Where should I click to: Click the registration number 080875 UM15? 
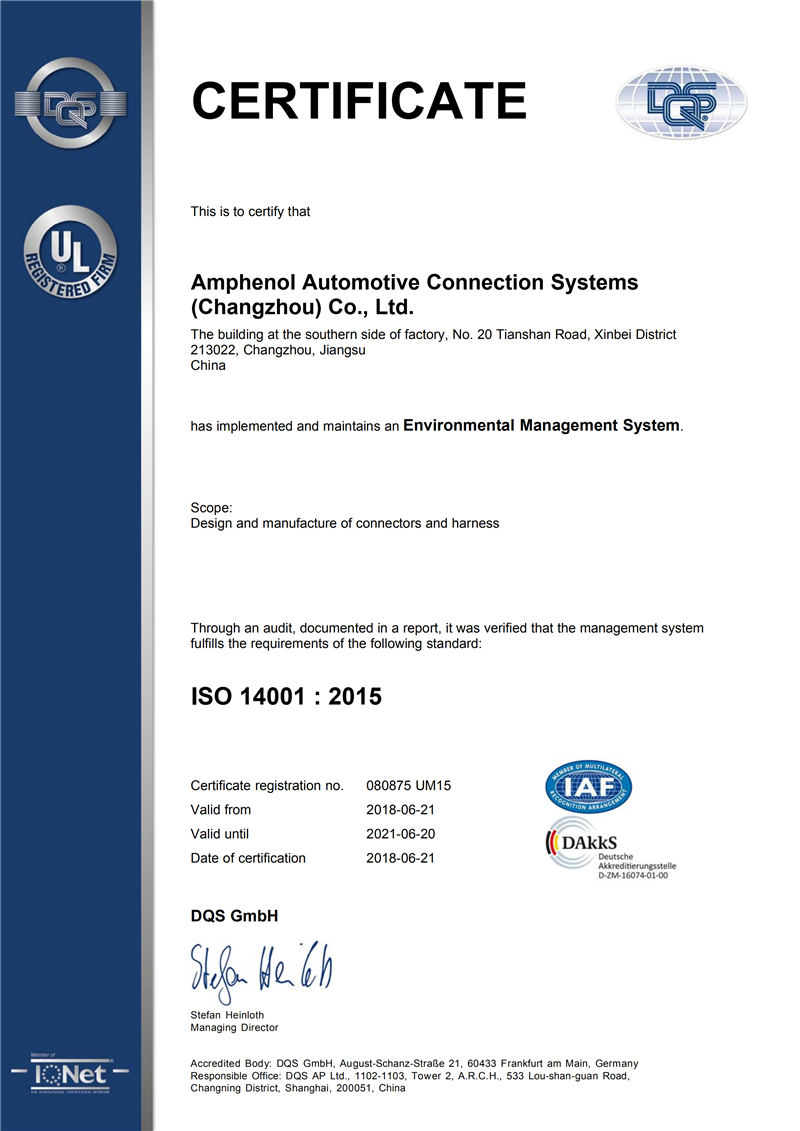408,785
